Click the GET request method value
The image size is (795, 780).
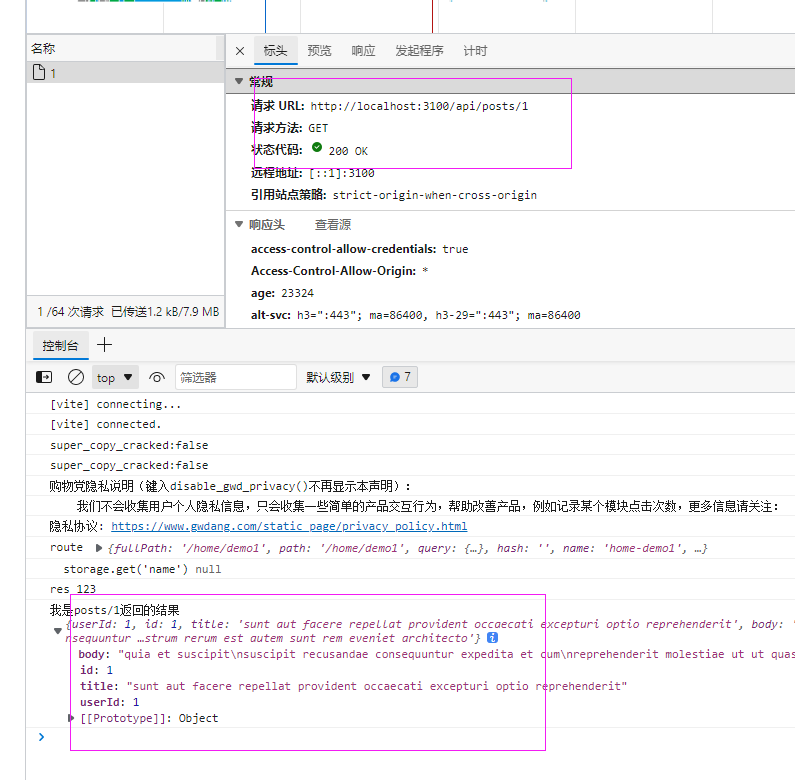tap(318, 128)
